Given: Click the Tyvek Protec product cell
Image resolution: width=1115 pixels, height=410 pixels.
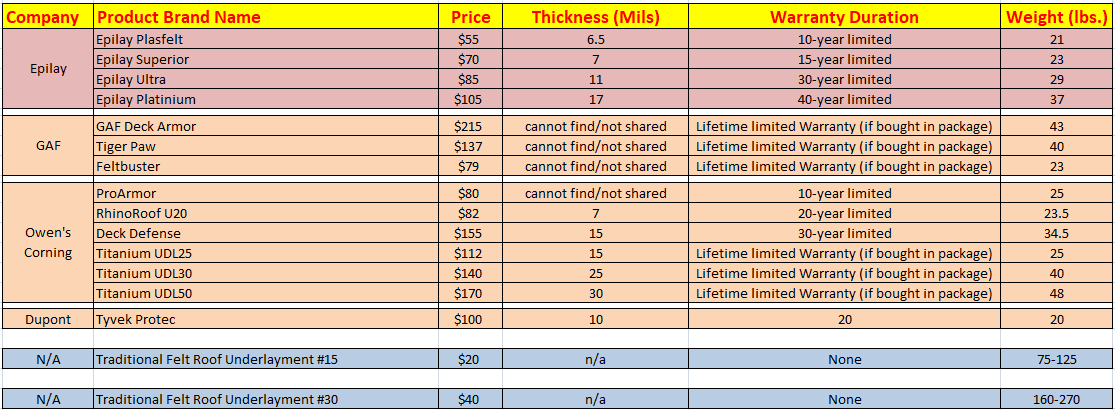Looking at the screenshot, I should point(266,320).
